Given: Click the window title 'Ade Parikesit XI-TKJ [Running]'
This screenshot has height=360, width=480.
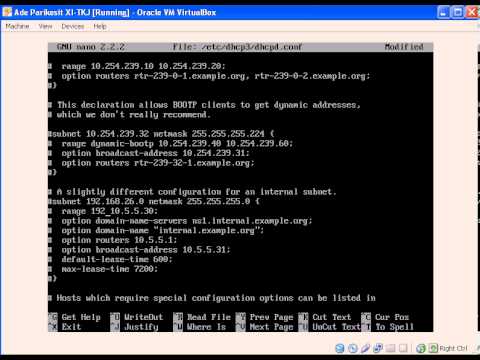Looking at the screenshot, I should (x=72, y=13).
